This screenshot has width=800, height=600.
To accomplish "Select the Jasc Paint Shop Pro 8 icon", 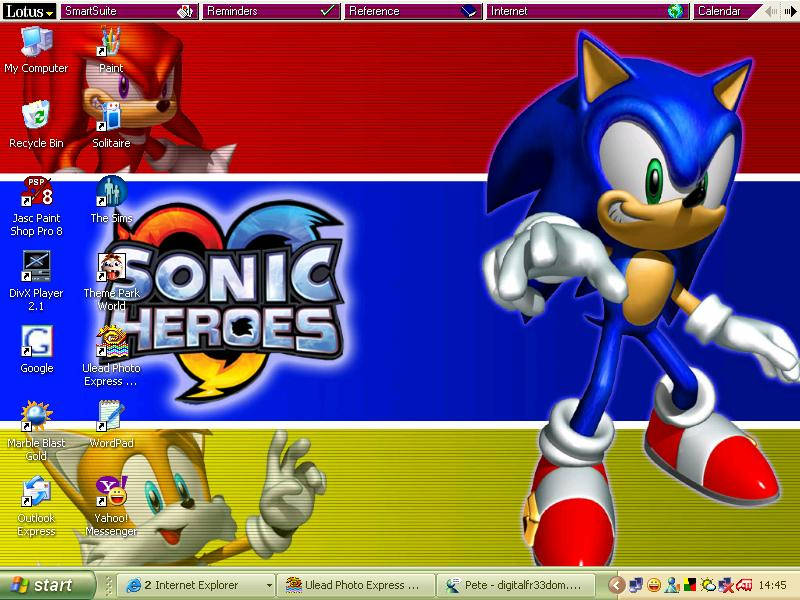I will click(x=36, y=206).
